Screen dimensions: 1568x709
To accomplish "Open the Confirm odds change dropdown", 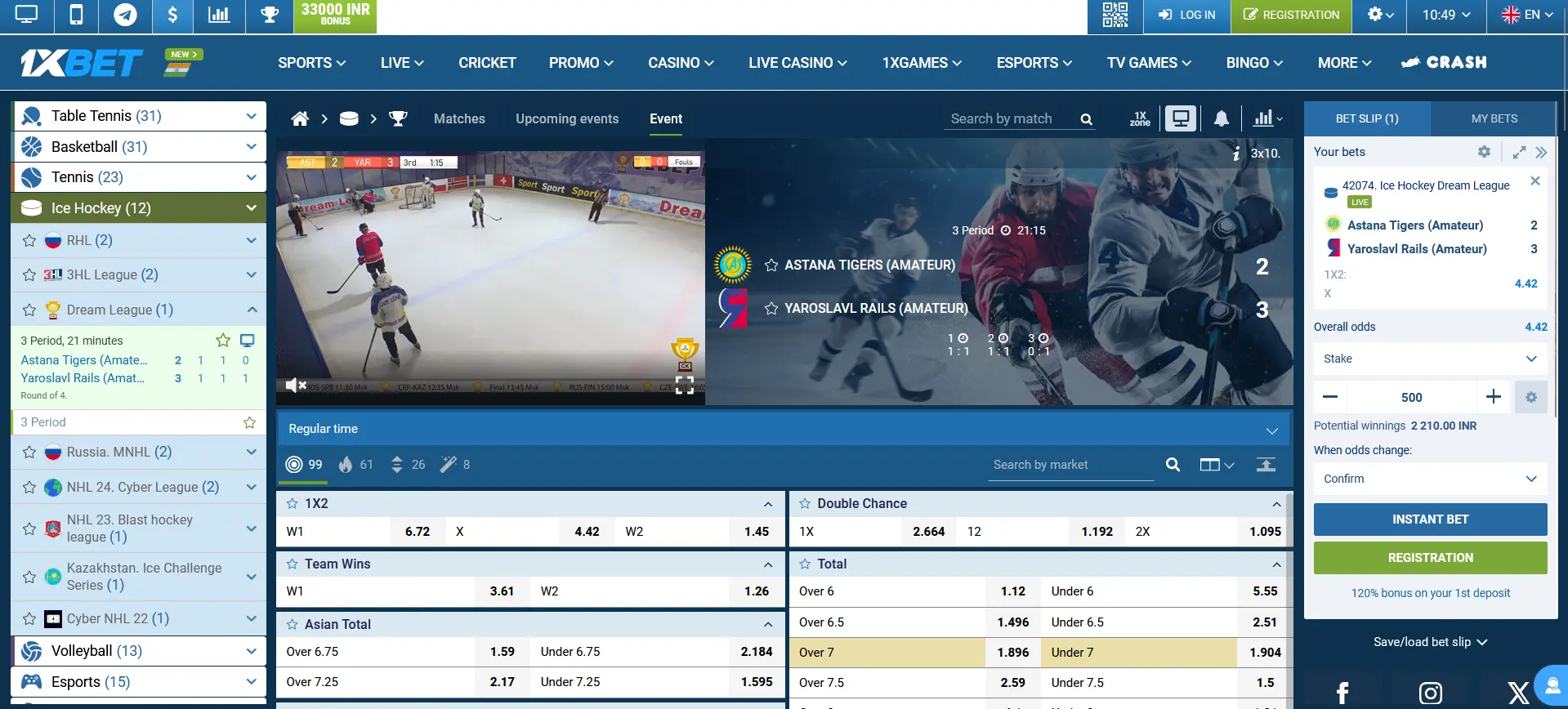I will 1430,479.
